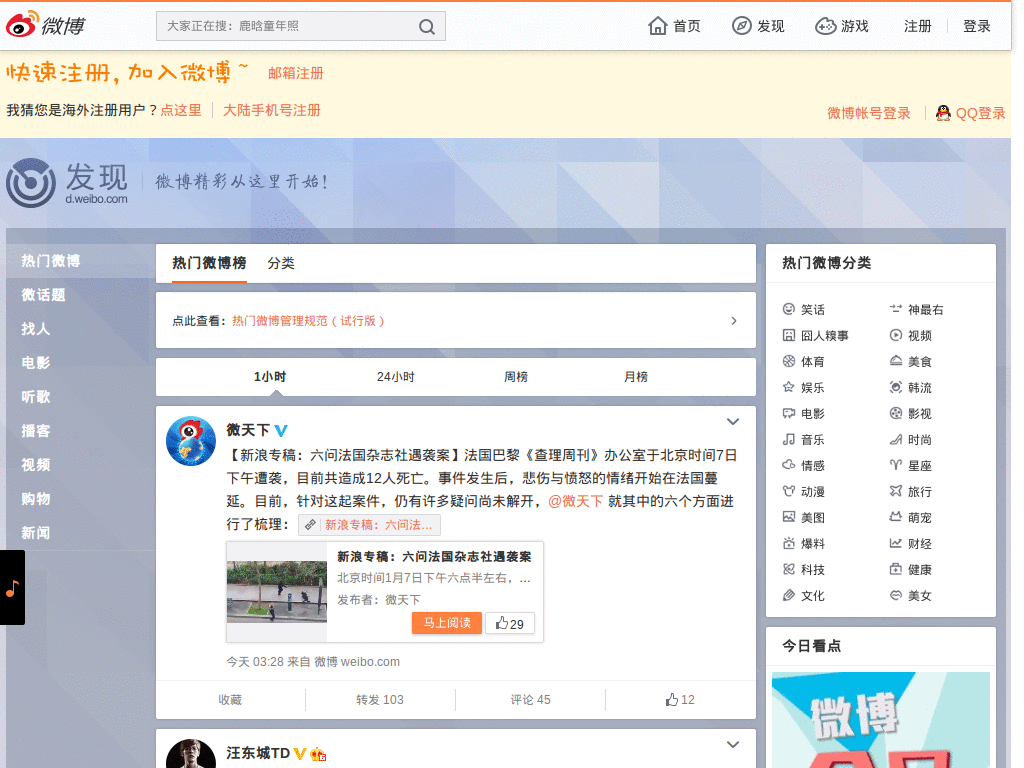This screenshot has height=768, width=1024.
Task: Click 转发 103 under the post
Action: point(379,700)
